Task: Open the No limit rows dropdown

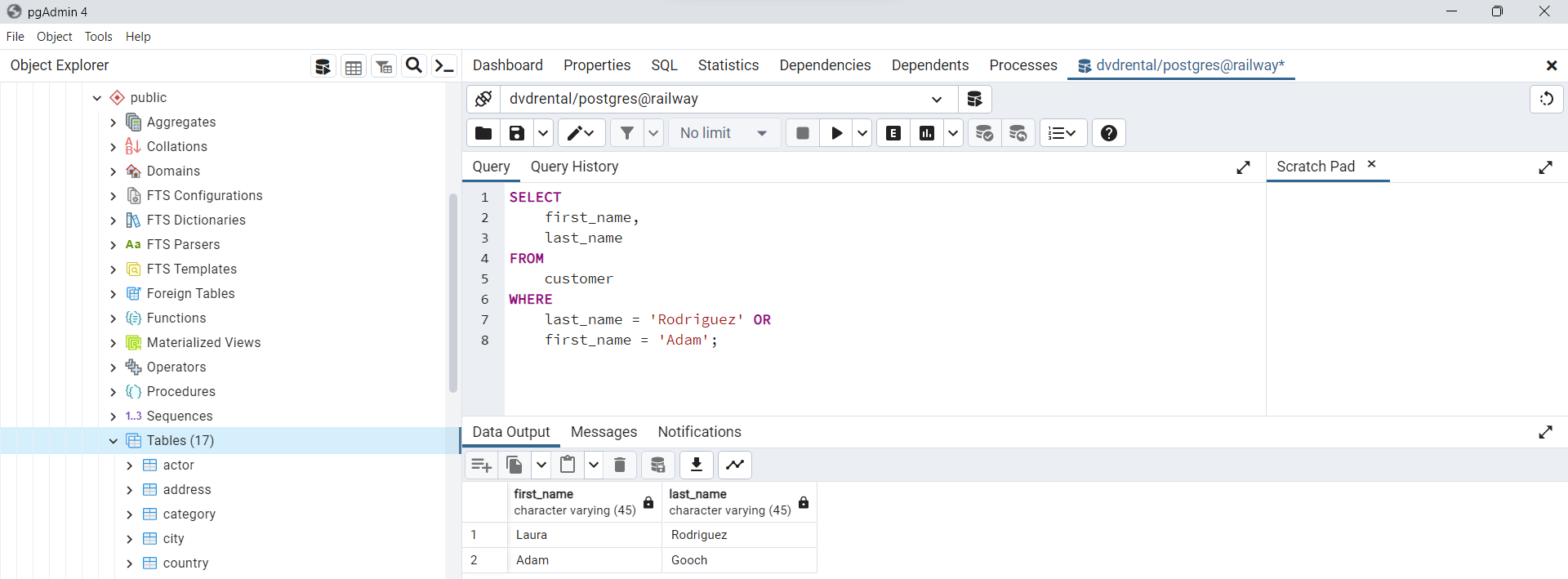Action: [x=724, y=133]
